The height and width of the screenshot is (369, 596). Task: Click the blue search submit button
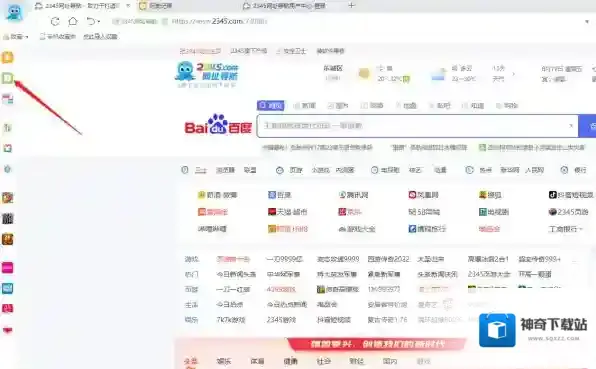[x=587, y=126]
